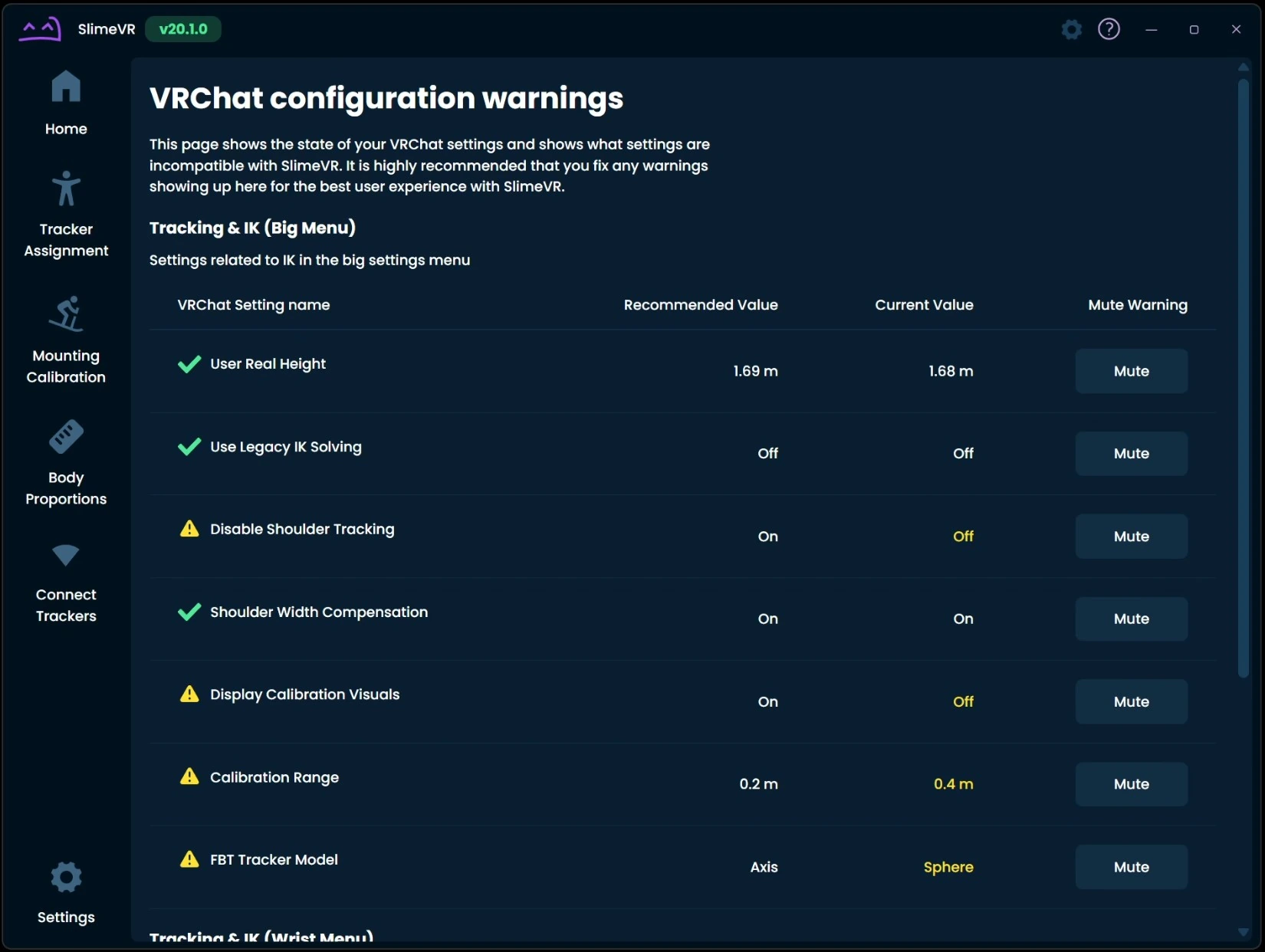The width and height of the screenshot is (1265, 952).
Task: Click the scrollbar thumb on the right
Action: [x=1244, y=379]
